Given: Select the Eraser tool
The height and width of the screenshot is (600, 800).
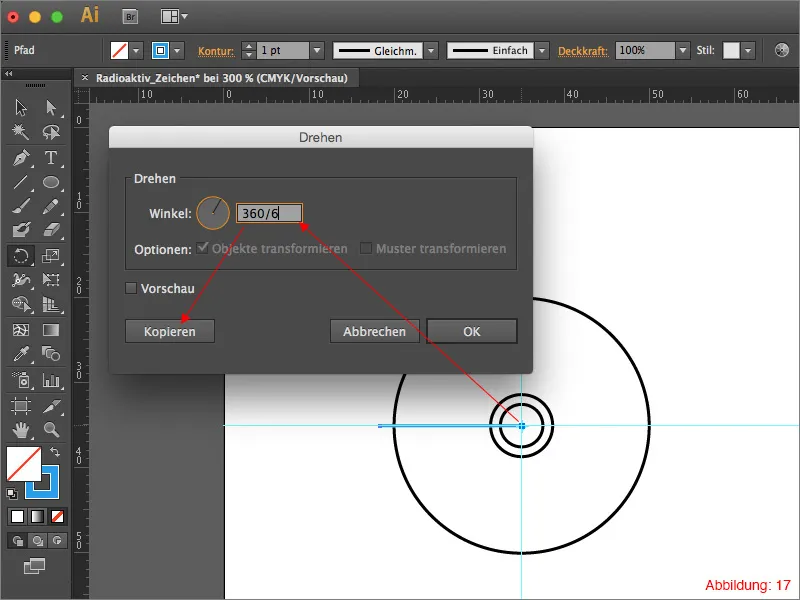Looking at the screenshot, I should [x=51, y=230].
